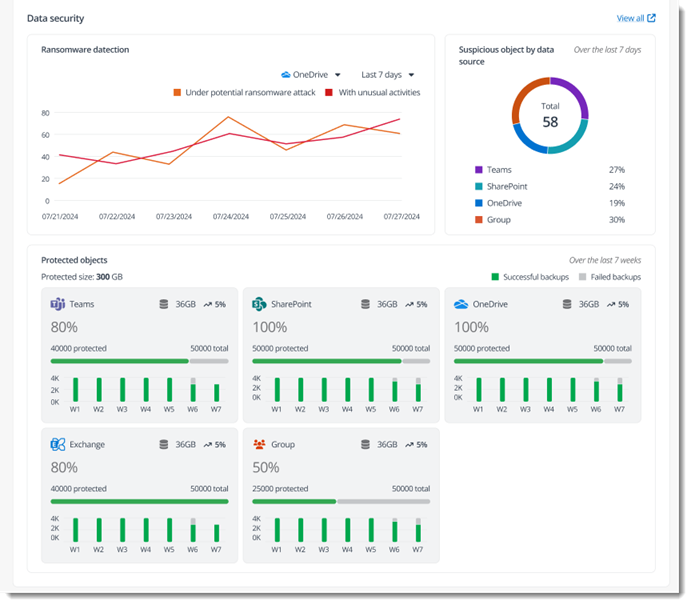
Task: Click the trend arrow icon on SharePoint card
Action: [x=409, y=304]
